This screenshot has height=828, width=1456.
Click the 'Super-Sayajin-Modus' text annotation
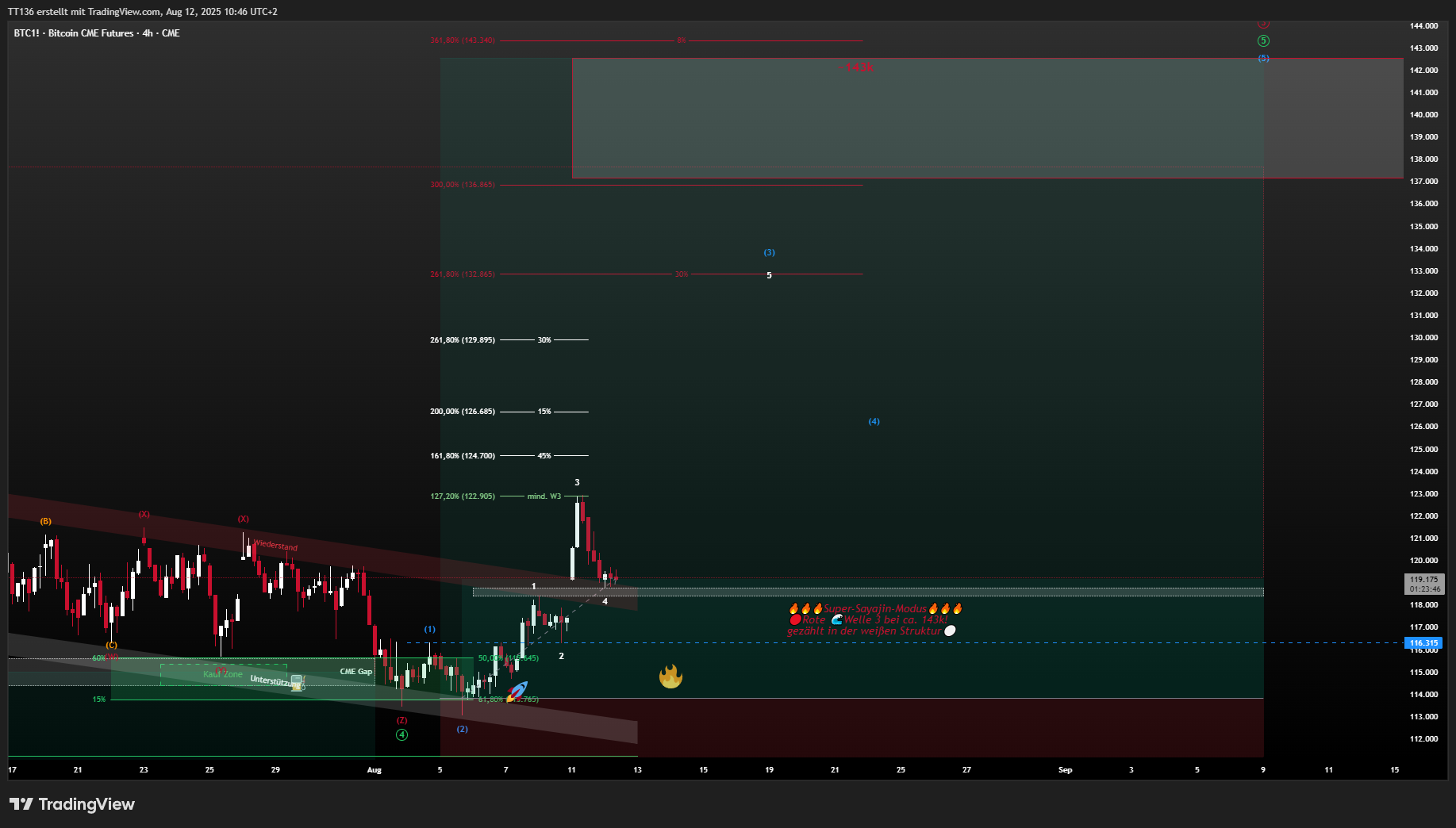coord(875,608)
